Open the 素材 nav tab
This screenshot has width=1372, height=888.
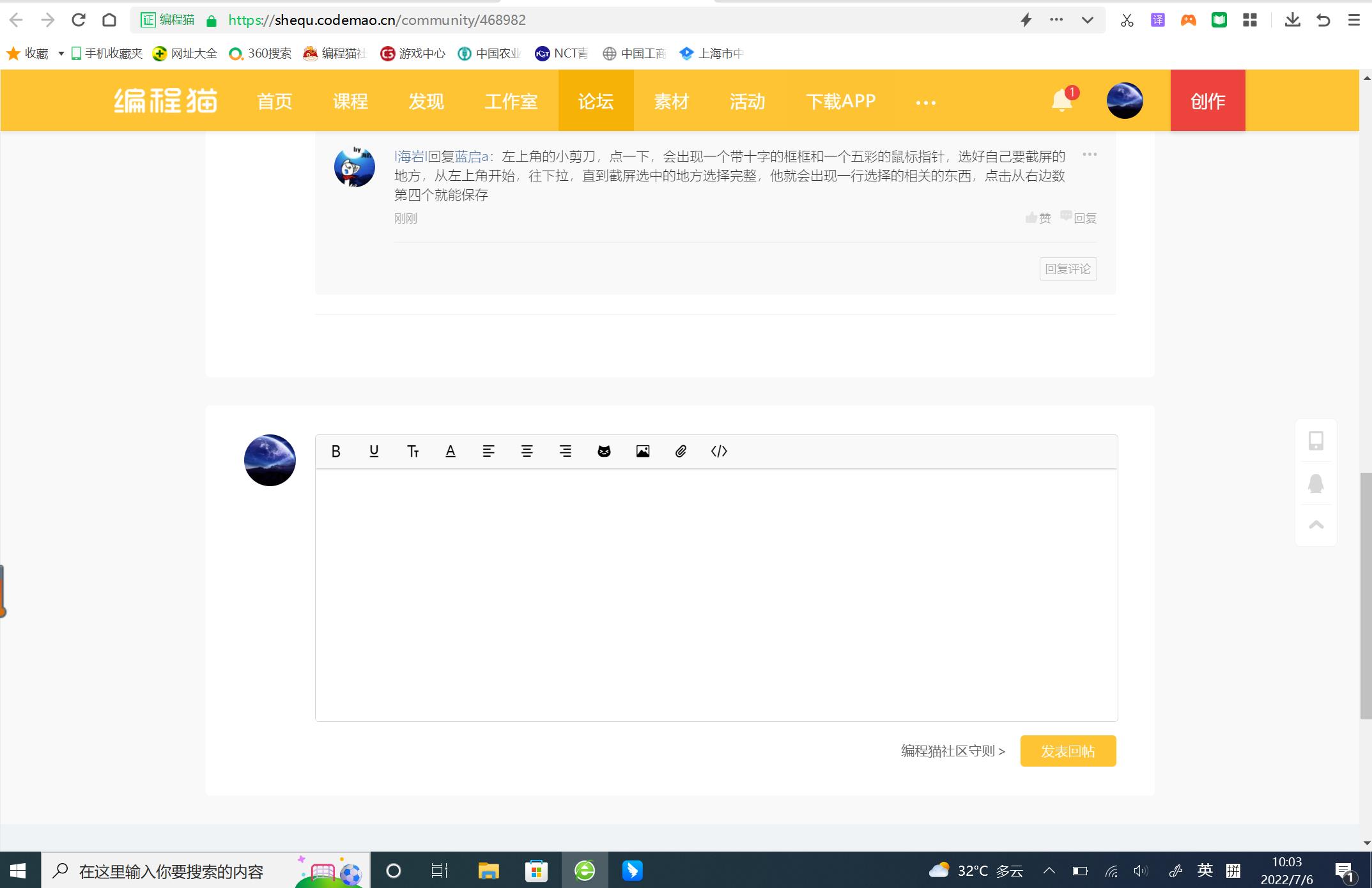pyautogui.click(x=672, y=101)
